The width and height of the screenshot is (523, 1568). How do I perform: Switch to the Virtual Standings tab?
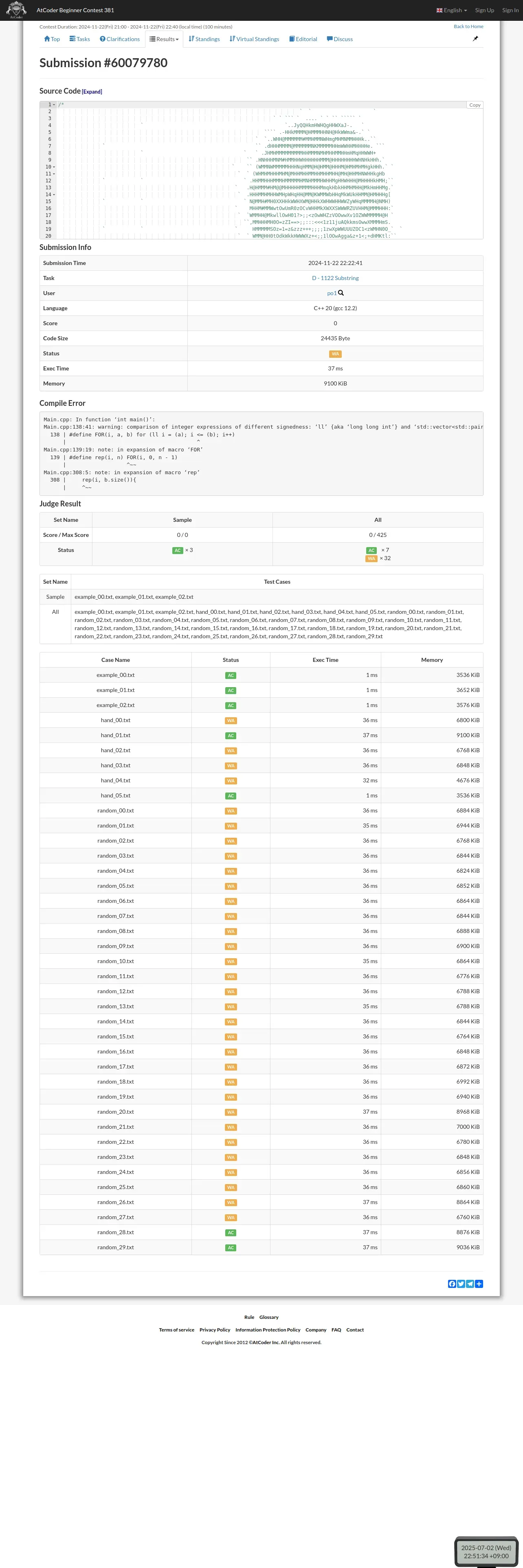point(255,39)
